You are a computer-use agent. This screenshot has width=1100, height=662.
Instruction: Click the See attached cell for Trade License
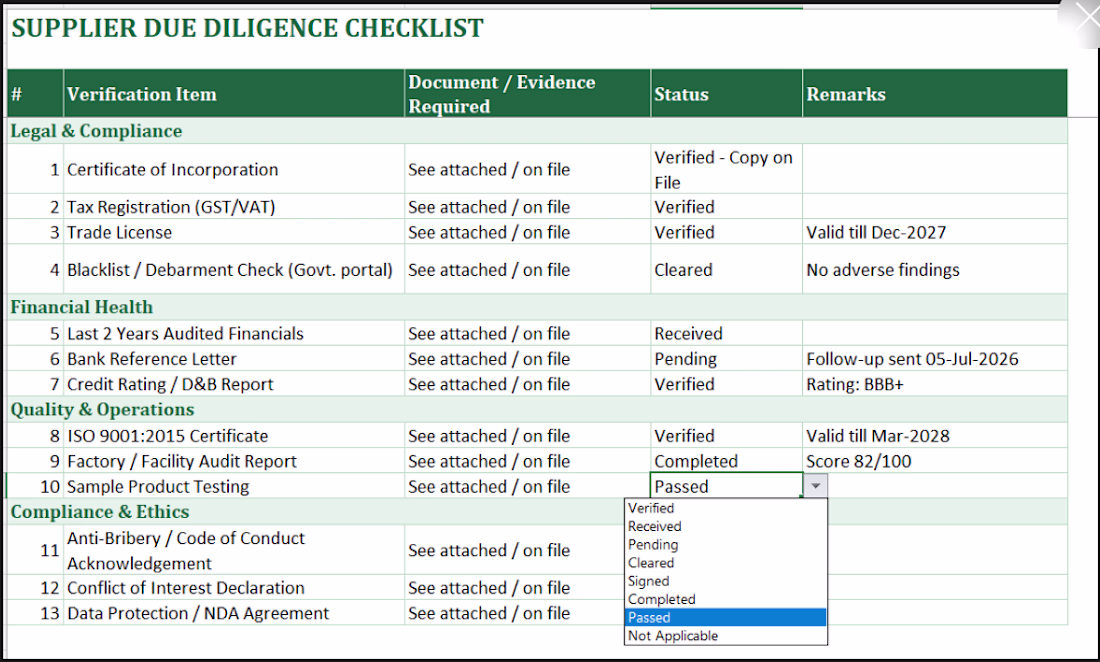click(x=528, y=232)
